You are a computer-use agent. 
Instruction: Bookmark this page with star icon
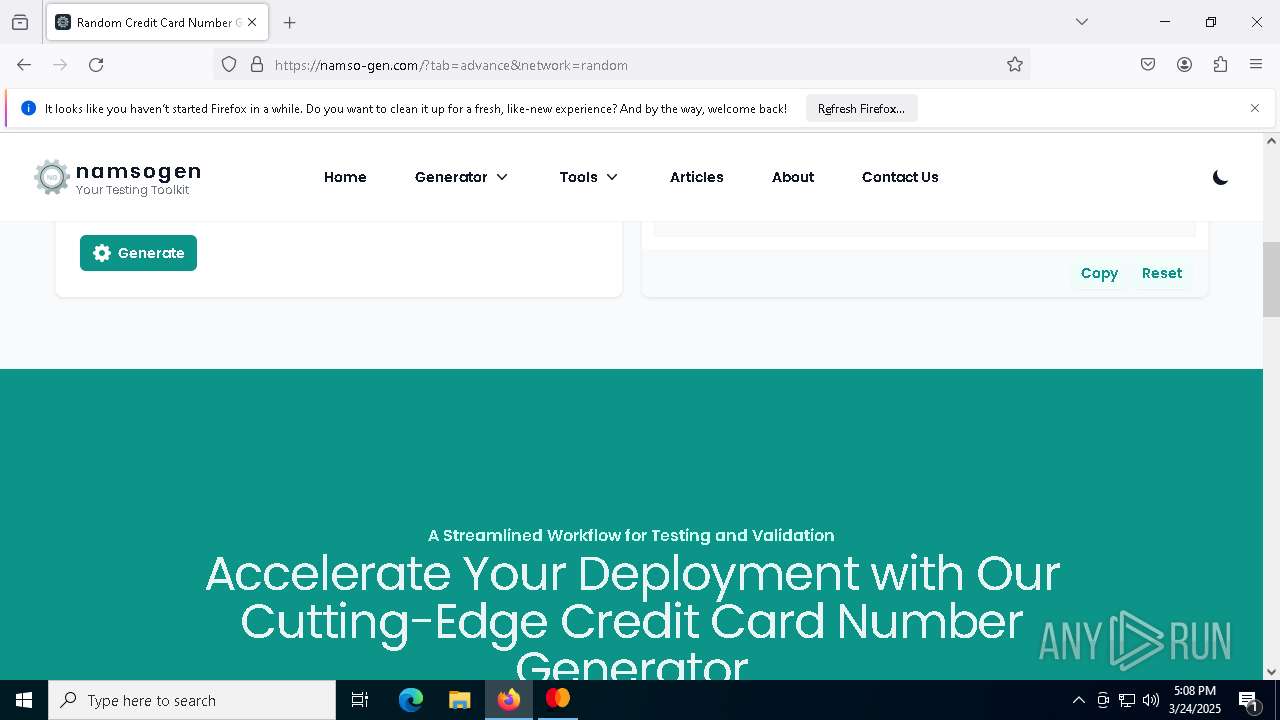coord(1015,65)
